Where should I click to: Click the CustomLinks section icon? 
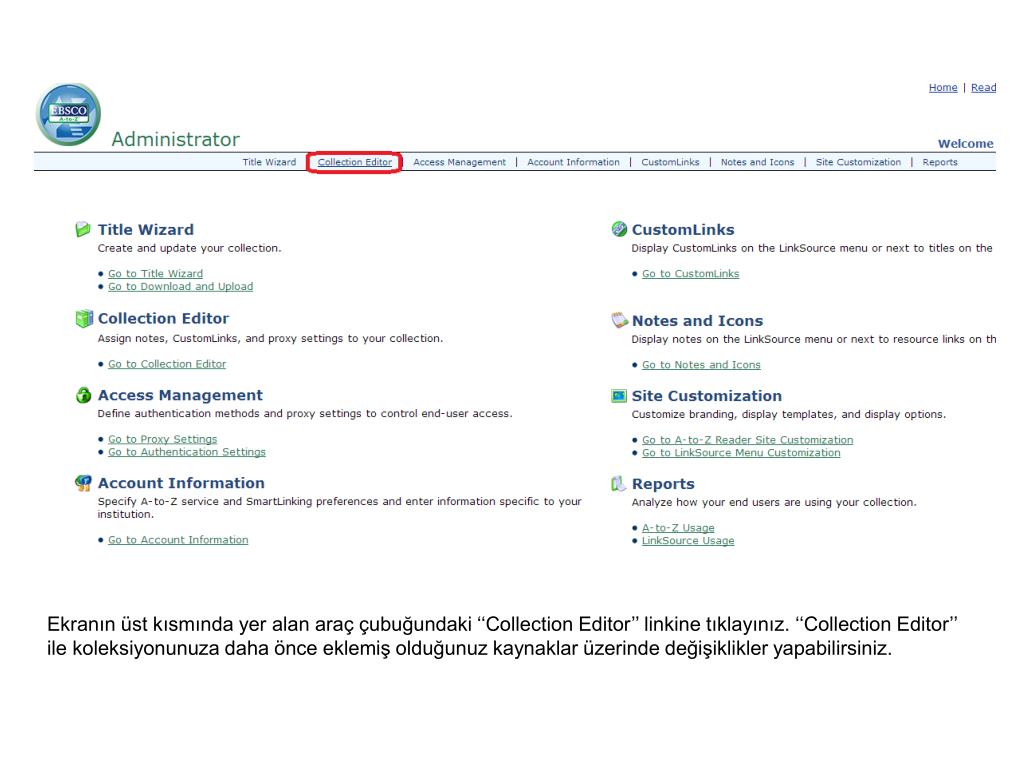619,229
